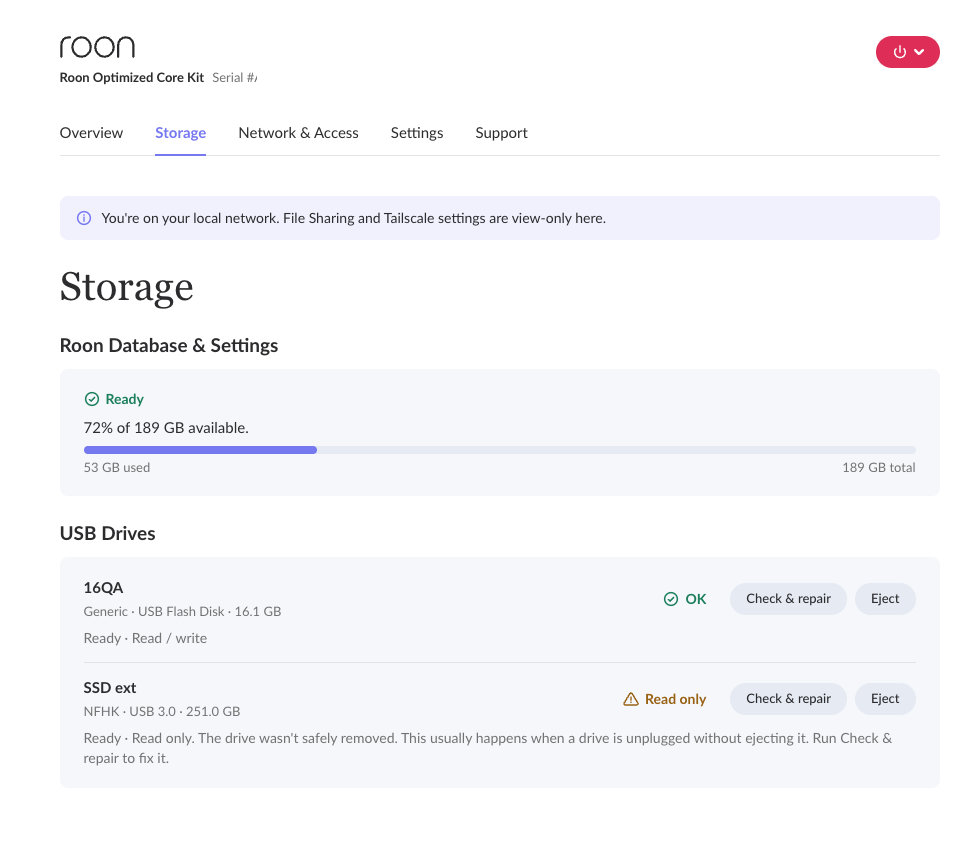
Task: Go to the Settings tab
Action: pos(417,133)
